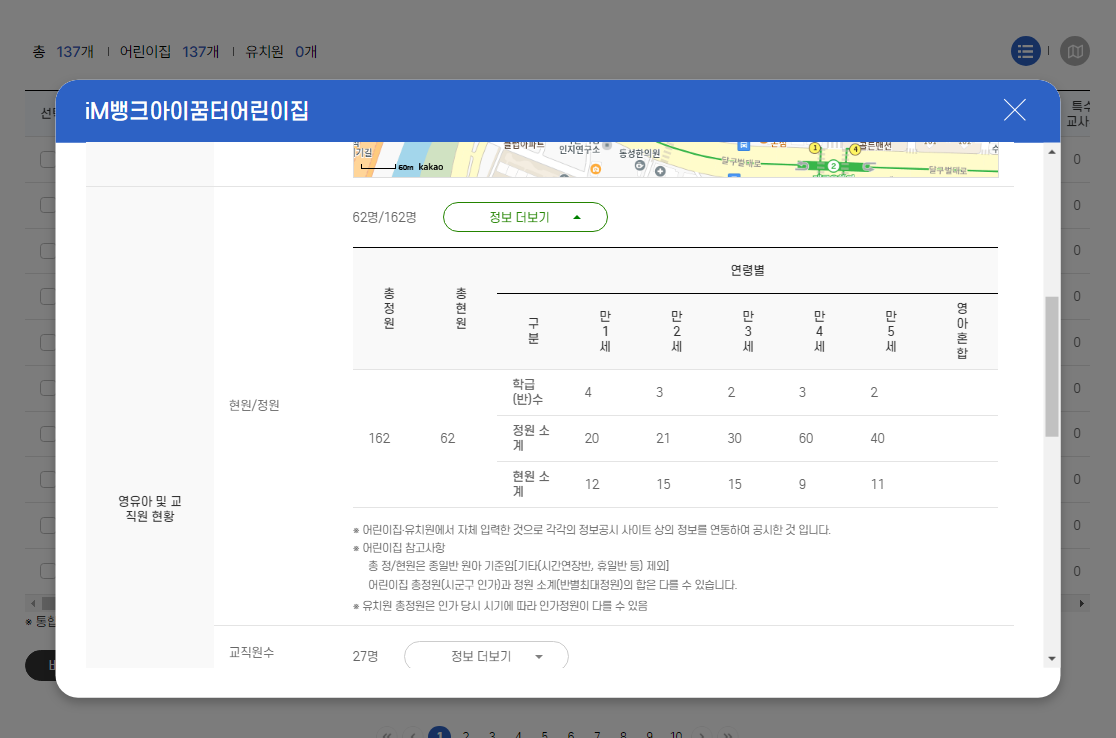Image resolution: width=1116 pixels, height=738 pixels.
Task: Collapse the 현원/정원 정보 더보기 section
Action: pos(525,217)
